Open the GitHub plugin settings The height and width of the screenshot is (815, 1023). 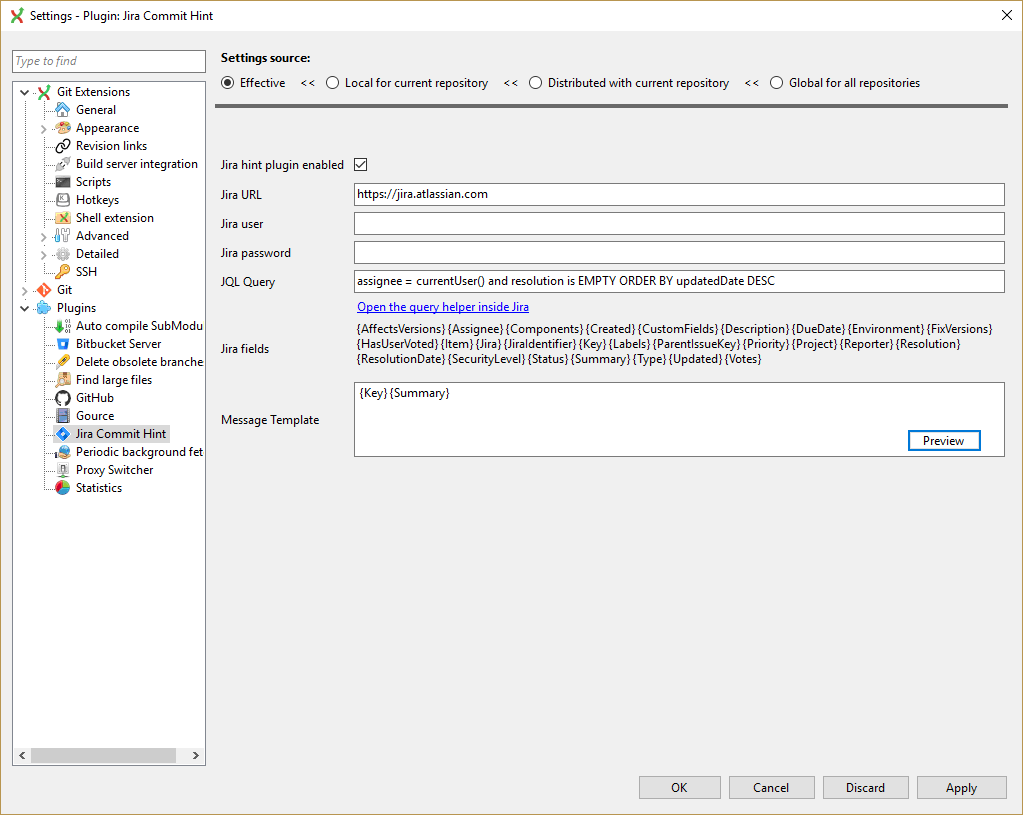tap(95, 397)
